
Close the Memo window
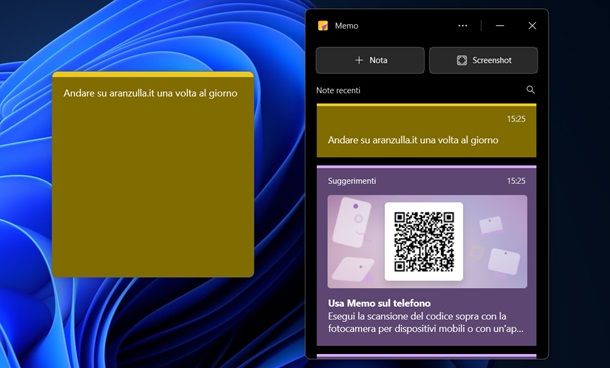click(x=532, y=26)
